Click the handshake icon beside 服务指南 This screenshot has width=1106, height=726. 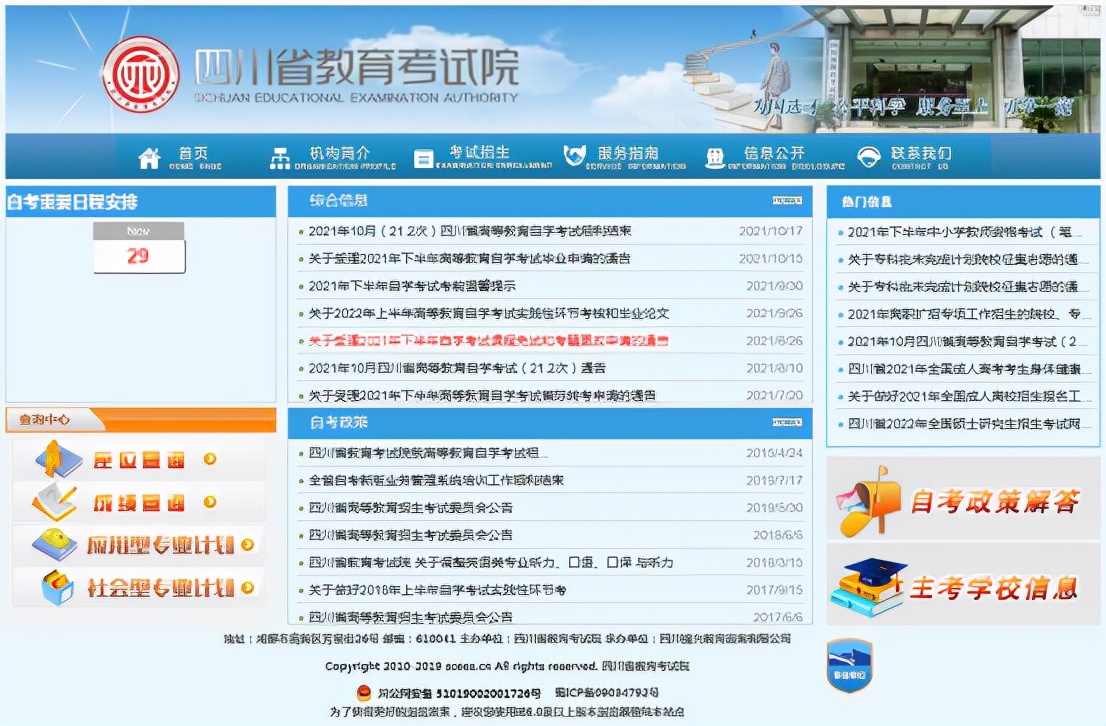pyautogui.click(x=574, y=155)
